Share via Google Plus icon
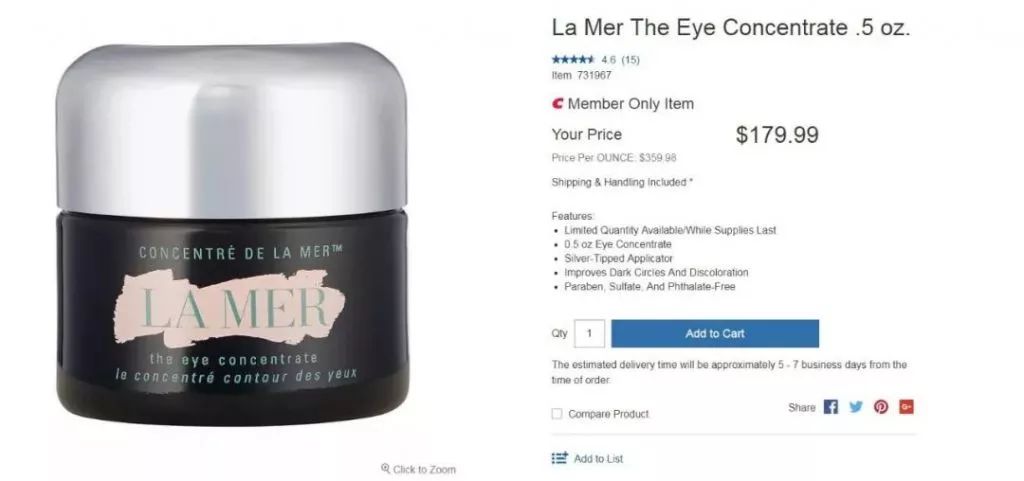 [x=907, y=407]
